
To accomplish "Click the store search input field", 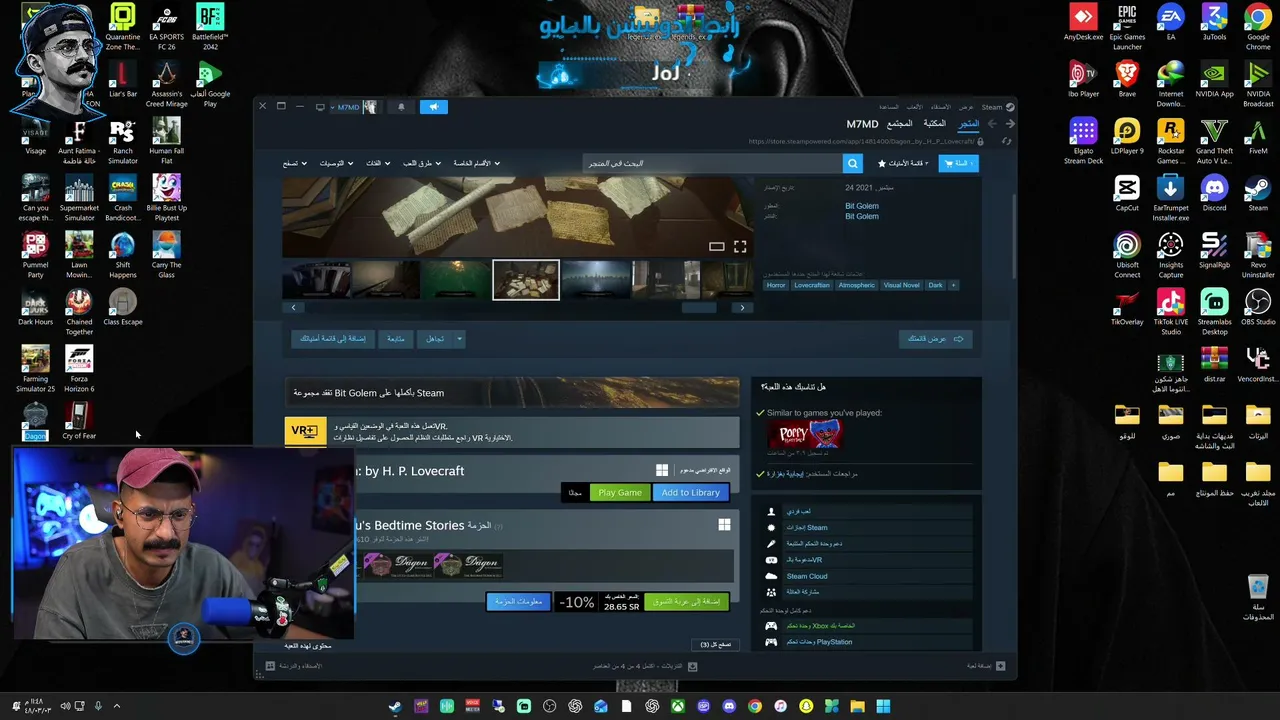I will click(713, 163).
